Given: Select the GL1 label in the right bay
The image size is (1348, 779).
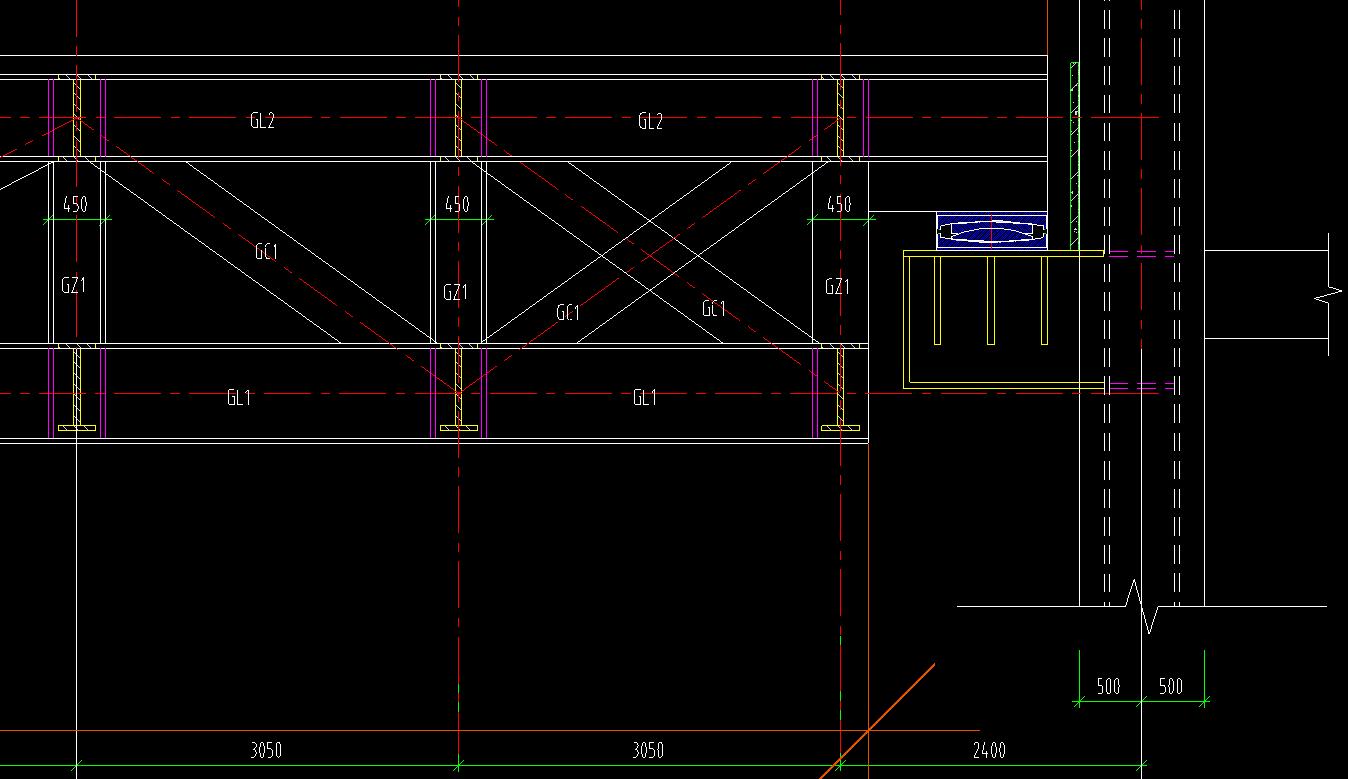Looking at the screenshot, I should click(645, 398).
